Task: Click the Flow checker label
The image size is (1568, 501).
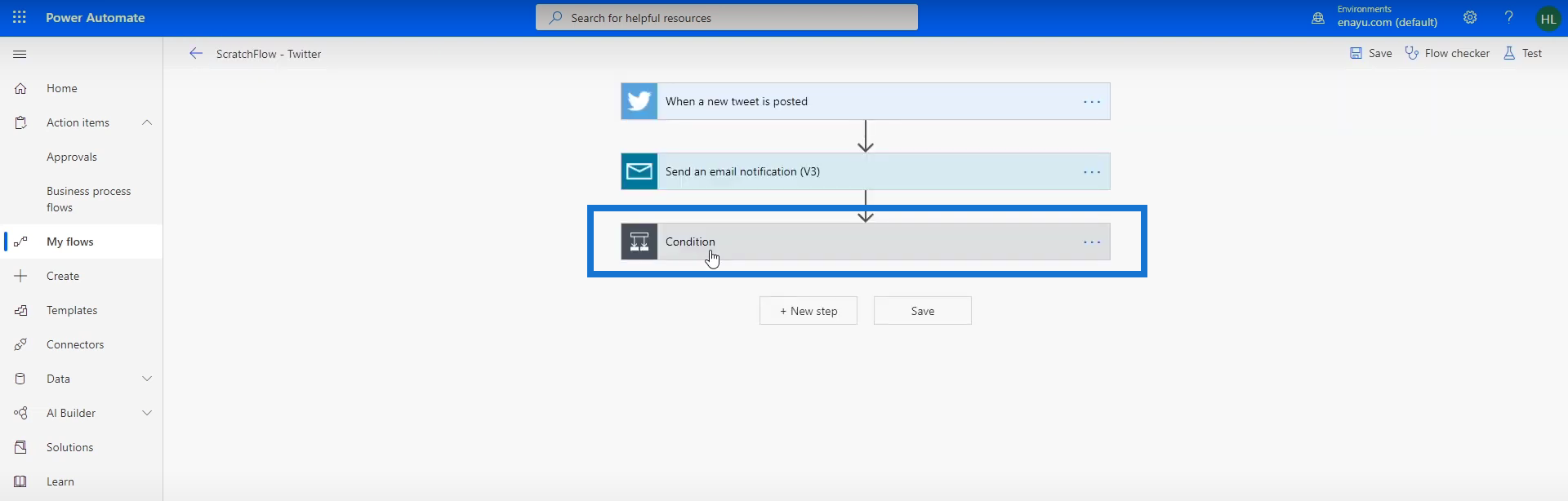Action: (x=1457, y=53)
